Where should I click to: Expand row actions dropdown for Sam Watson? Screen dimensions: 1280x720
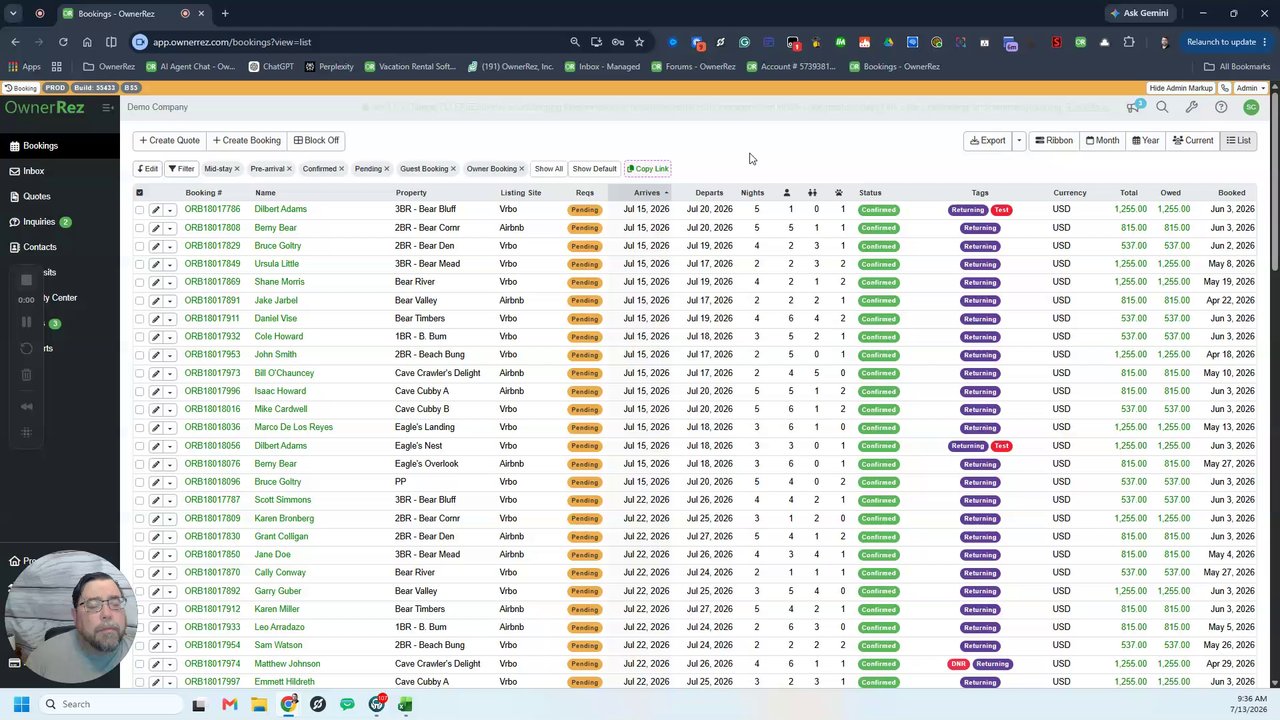170,646
